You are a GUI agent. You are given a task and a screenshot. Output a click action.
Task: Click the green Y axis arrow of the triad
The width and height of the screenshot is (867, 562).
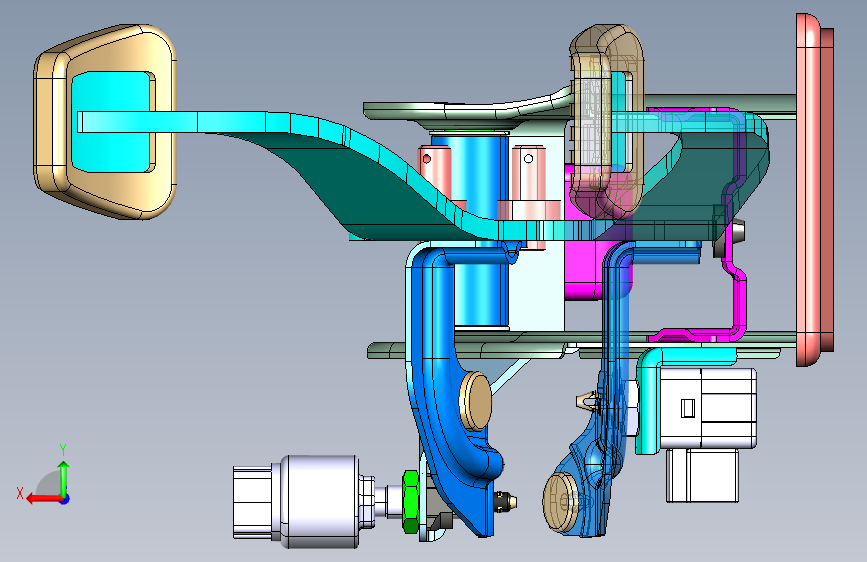point(64,477)
